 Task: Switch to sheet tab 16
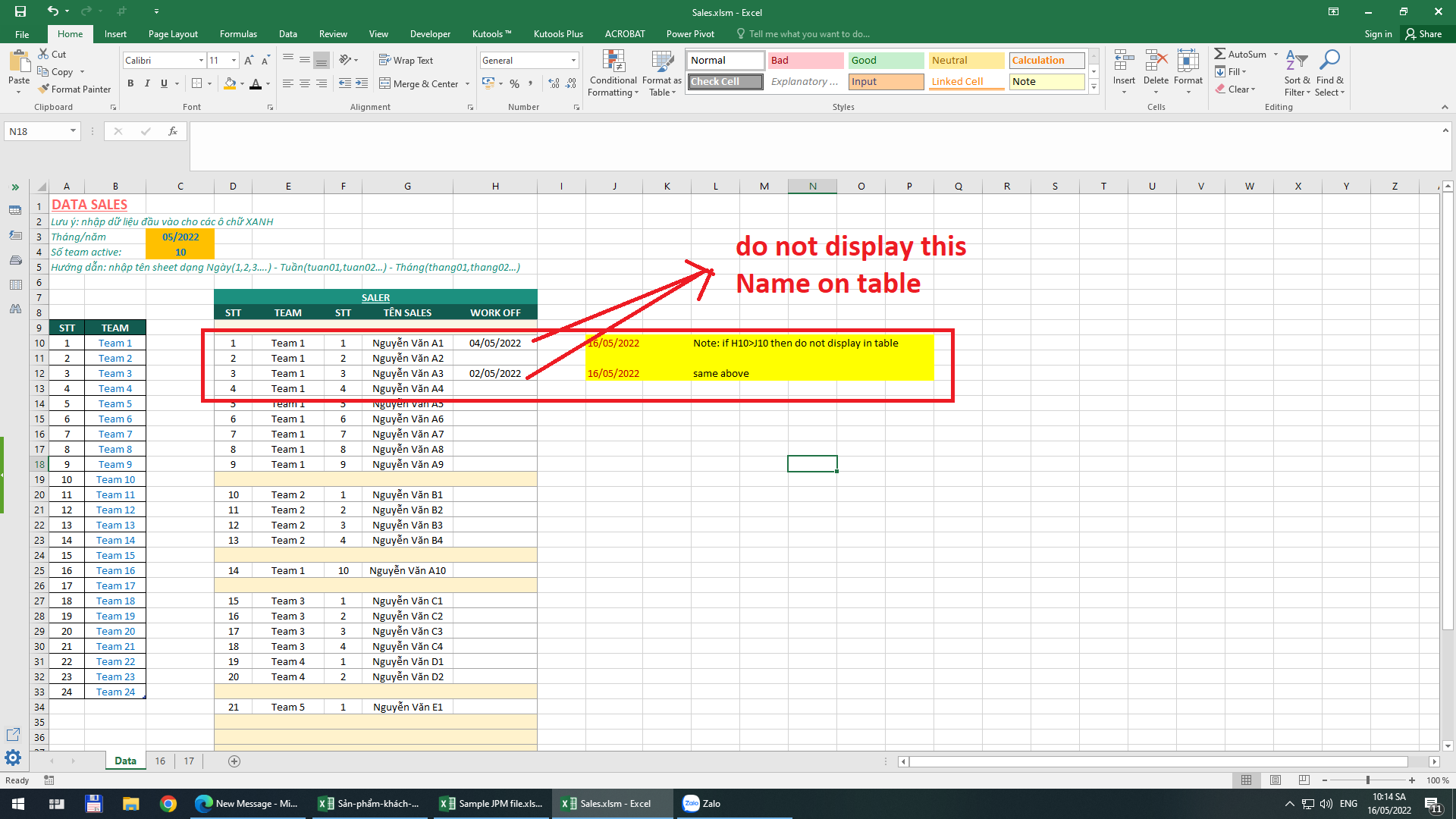(160, 761)
